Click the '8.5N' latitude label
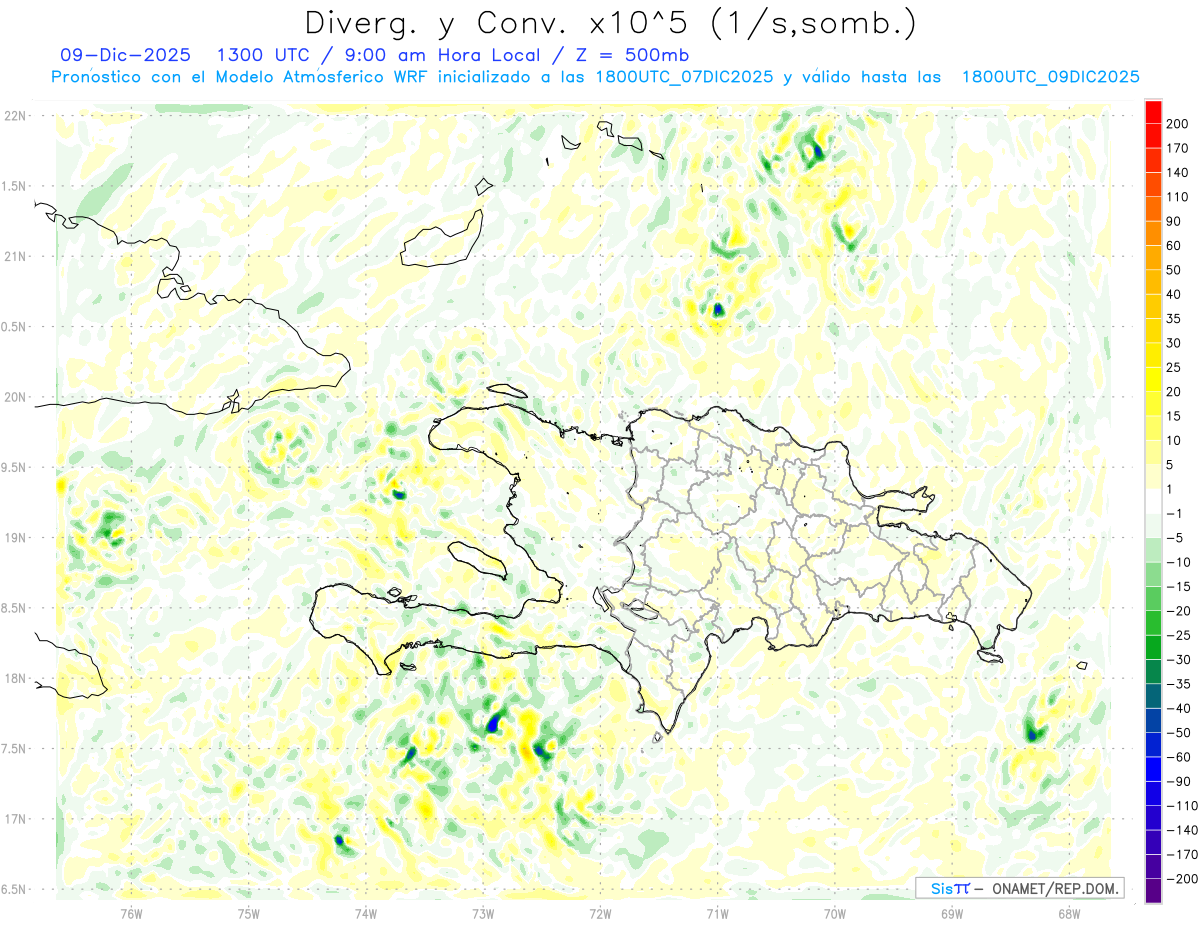1200x927 pixels. point(14,608)
